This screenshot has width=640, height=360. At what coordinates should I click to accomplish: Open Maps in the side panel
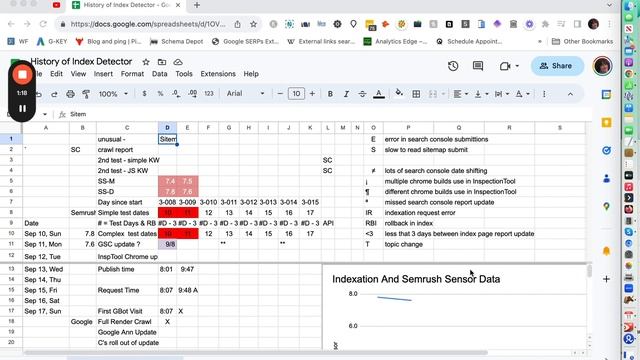coord(607,207)
